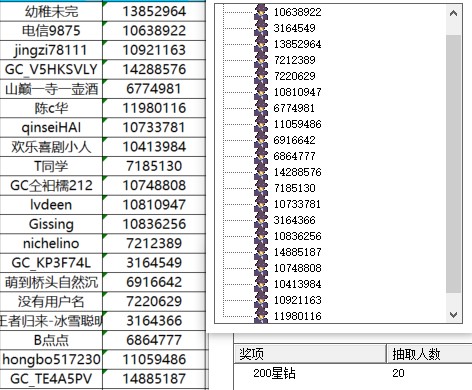472x390 pixels.
Task: Select the avatar icon beside 7185130 in list
Action: pyautogui.click(x=261, y=188)
